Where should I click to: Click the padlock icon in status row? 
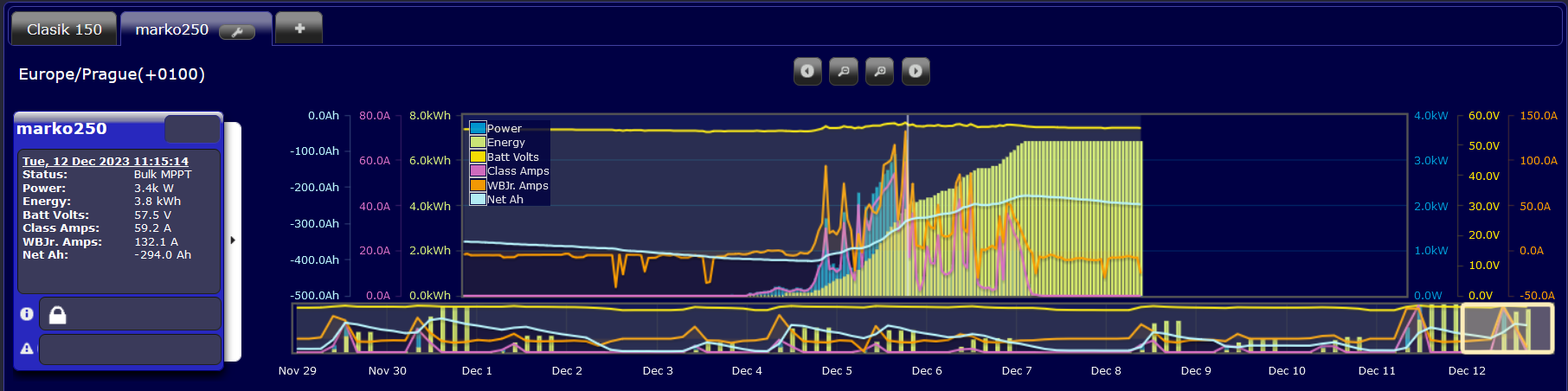[x=58, y=315]
